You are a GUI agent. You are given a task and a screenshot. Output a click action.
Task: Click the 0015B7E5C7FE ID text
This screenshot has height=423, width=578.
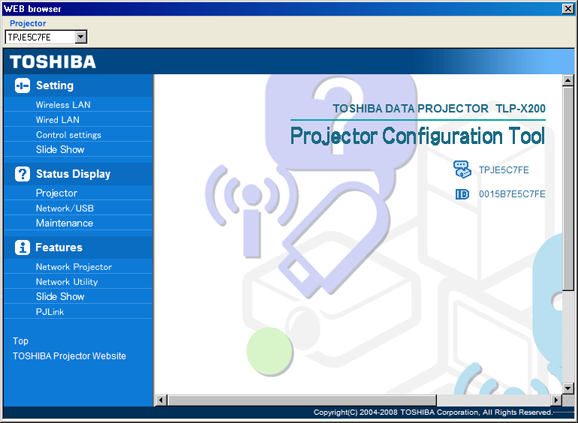tap(512, 194)
